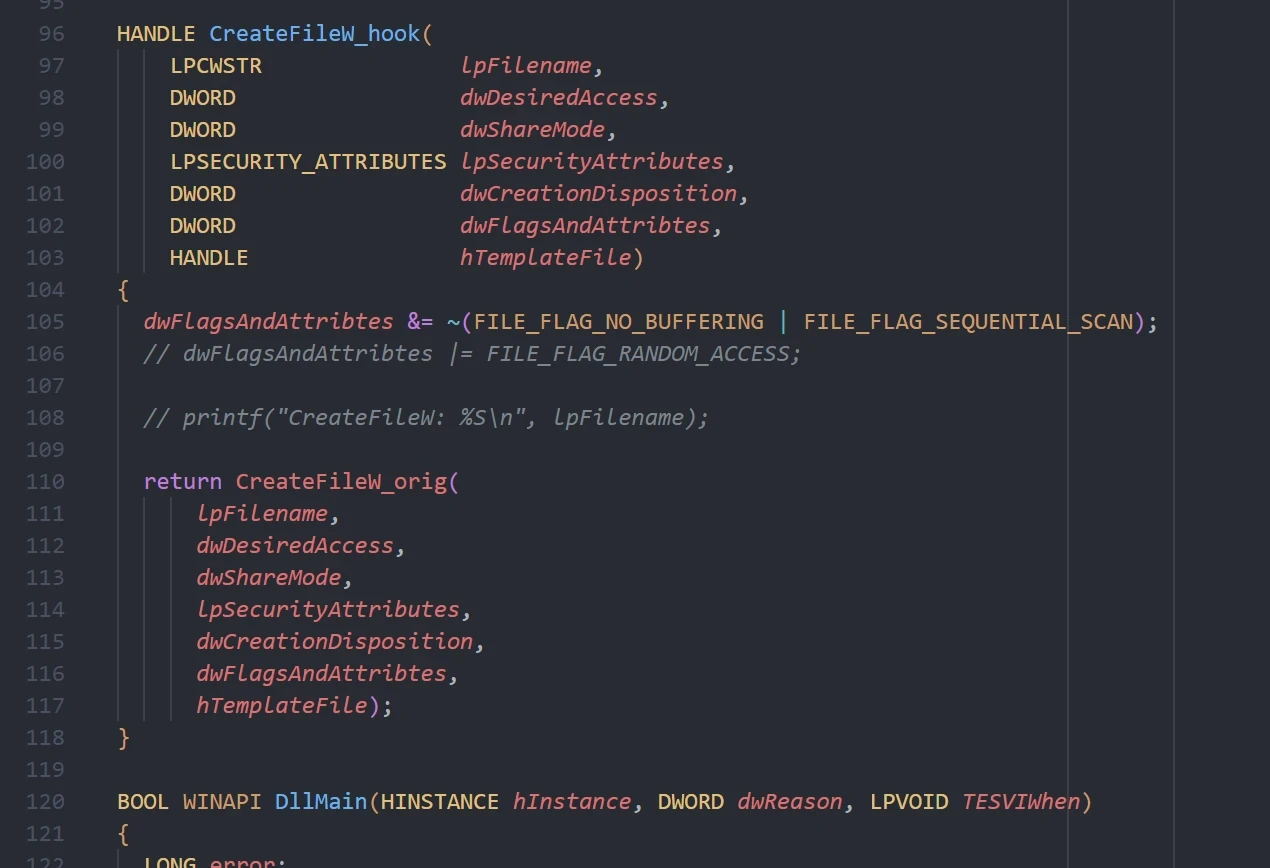Click BOOL return type on line 120
The image size is (1270, 868).
pos(143,802)
